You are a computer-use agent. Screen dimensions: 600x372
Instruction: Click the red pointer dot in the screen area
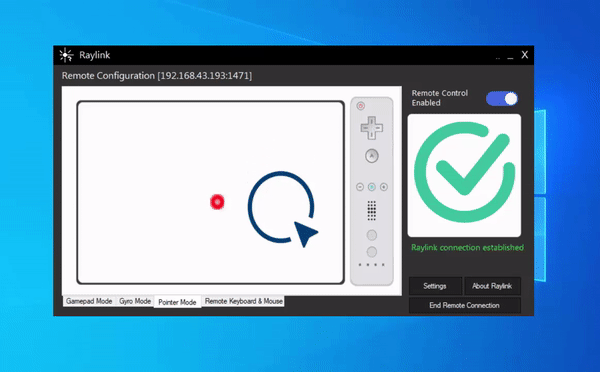217,202
